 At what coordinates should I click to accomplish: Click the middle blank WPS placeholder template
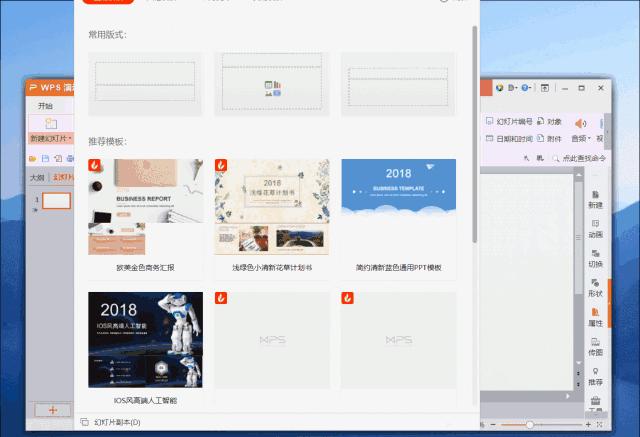pos(272,339)
